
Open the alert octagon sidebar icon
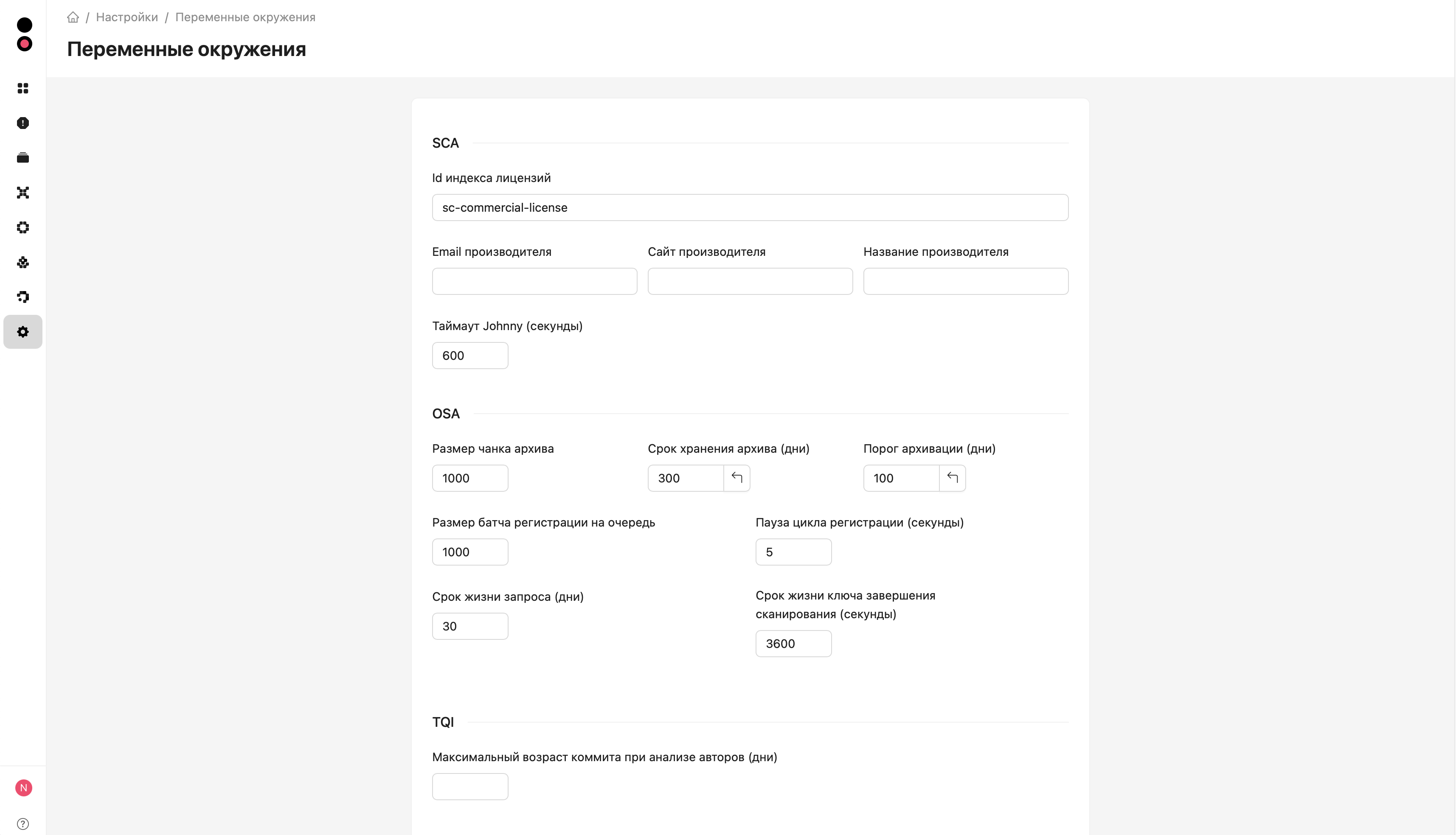(23, 123)
